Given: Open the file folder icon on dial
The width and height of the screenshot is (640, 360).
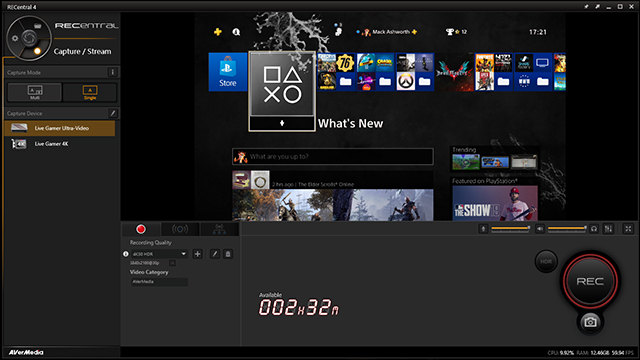Looking at the screenshot, I should coord(38,26).
